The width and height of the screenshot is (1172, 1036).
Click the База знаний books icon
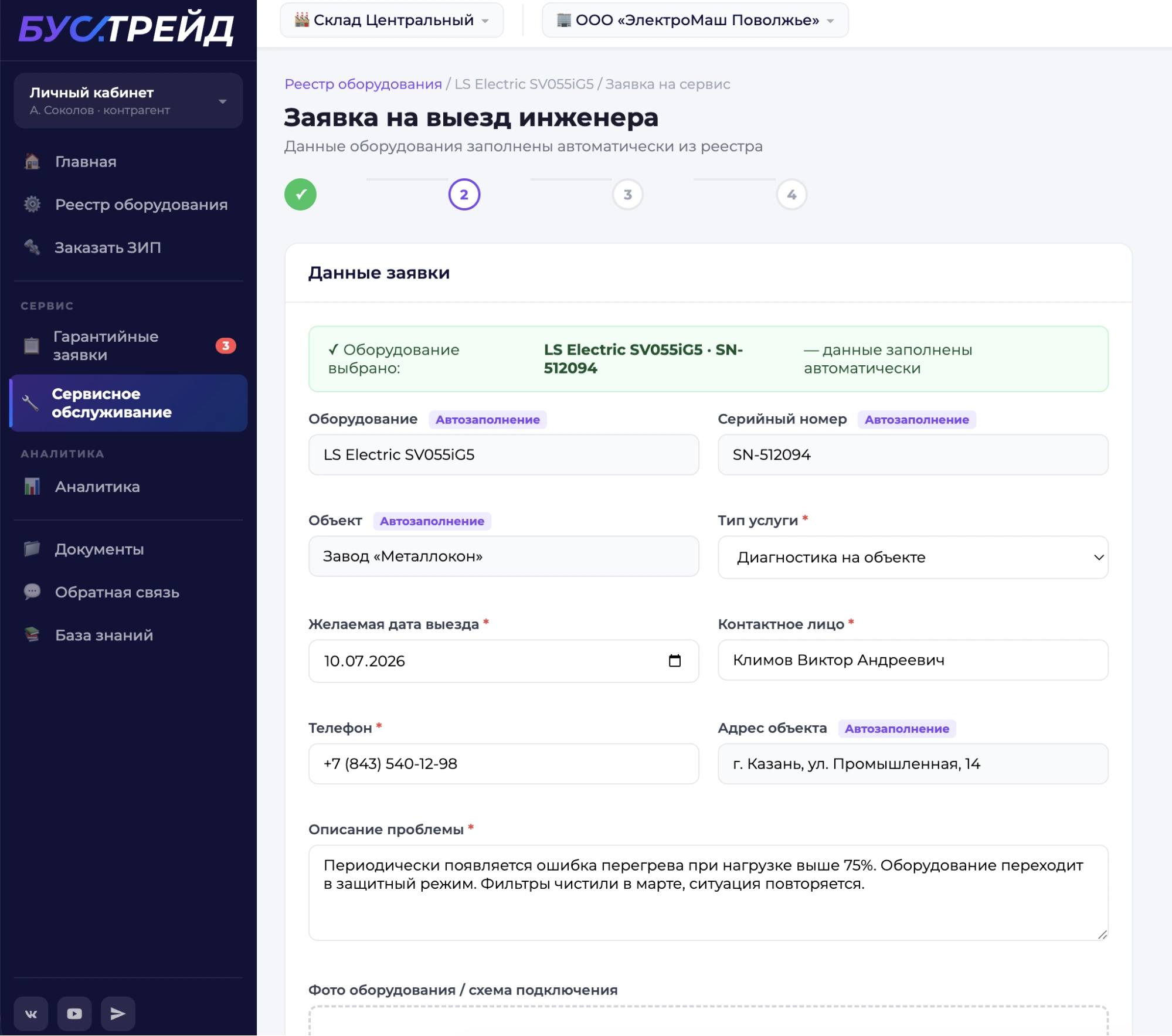[32, 635]
